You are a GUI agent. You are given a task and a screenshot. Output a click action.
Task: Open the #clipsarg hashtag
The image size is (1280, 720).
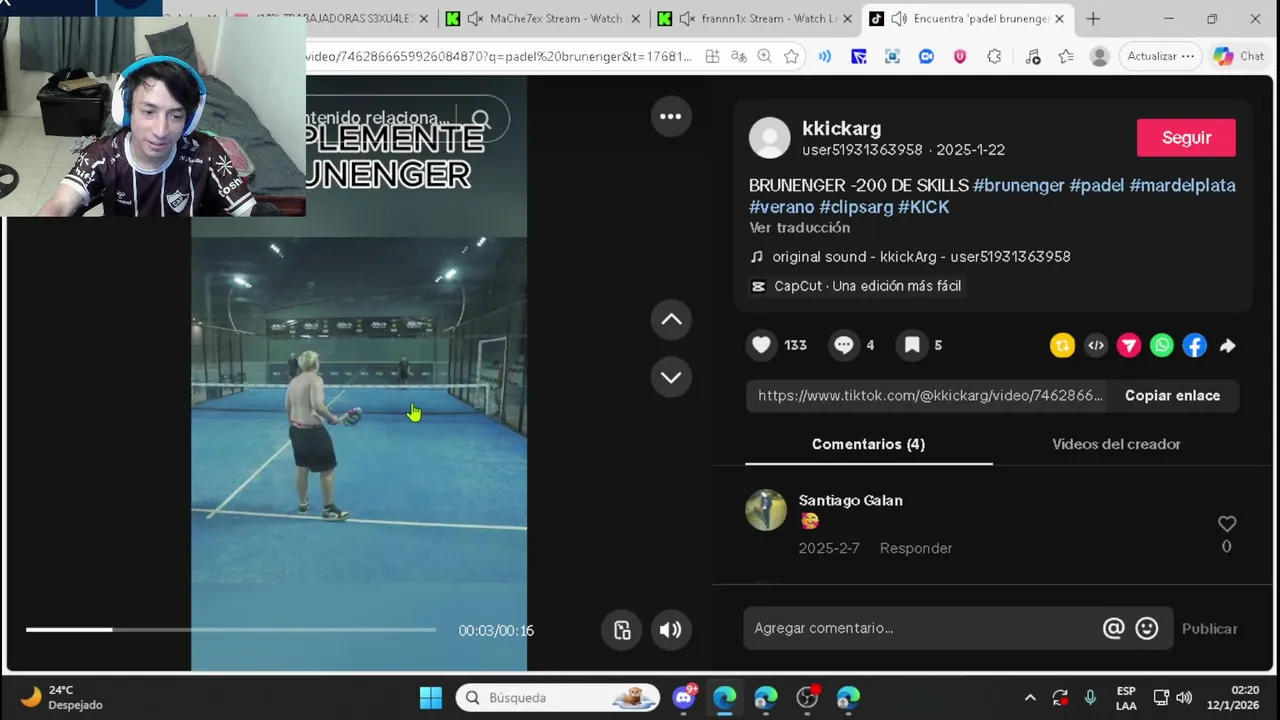pyautogui.click(x=856, y=207)
